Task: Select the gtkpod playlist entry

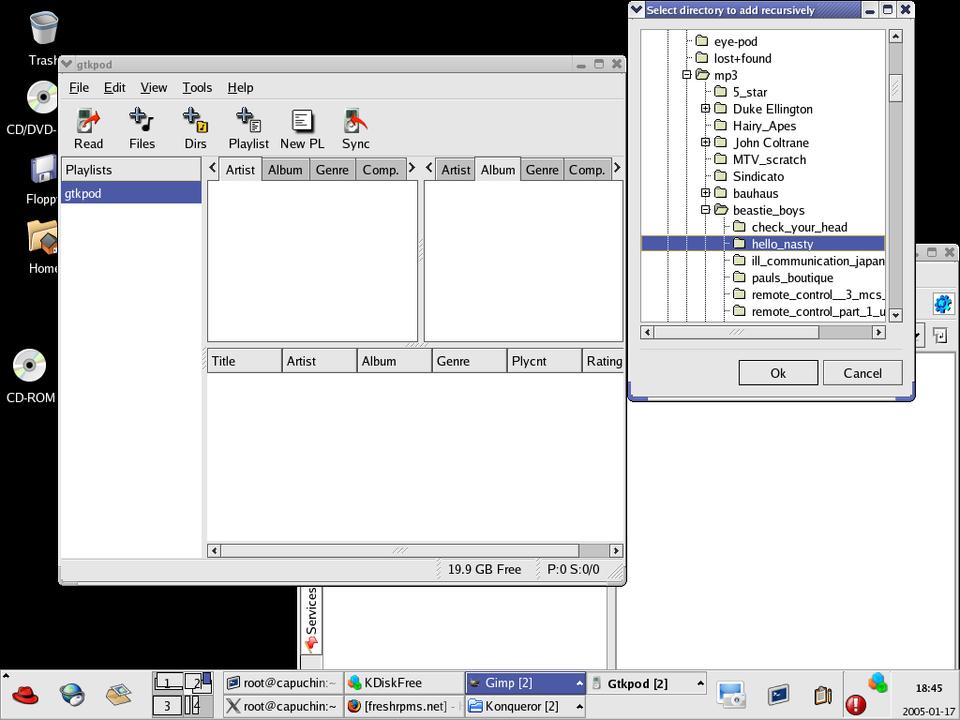Action: pyautogui.click(x=131, y=193)
